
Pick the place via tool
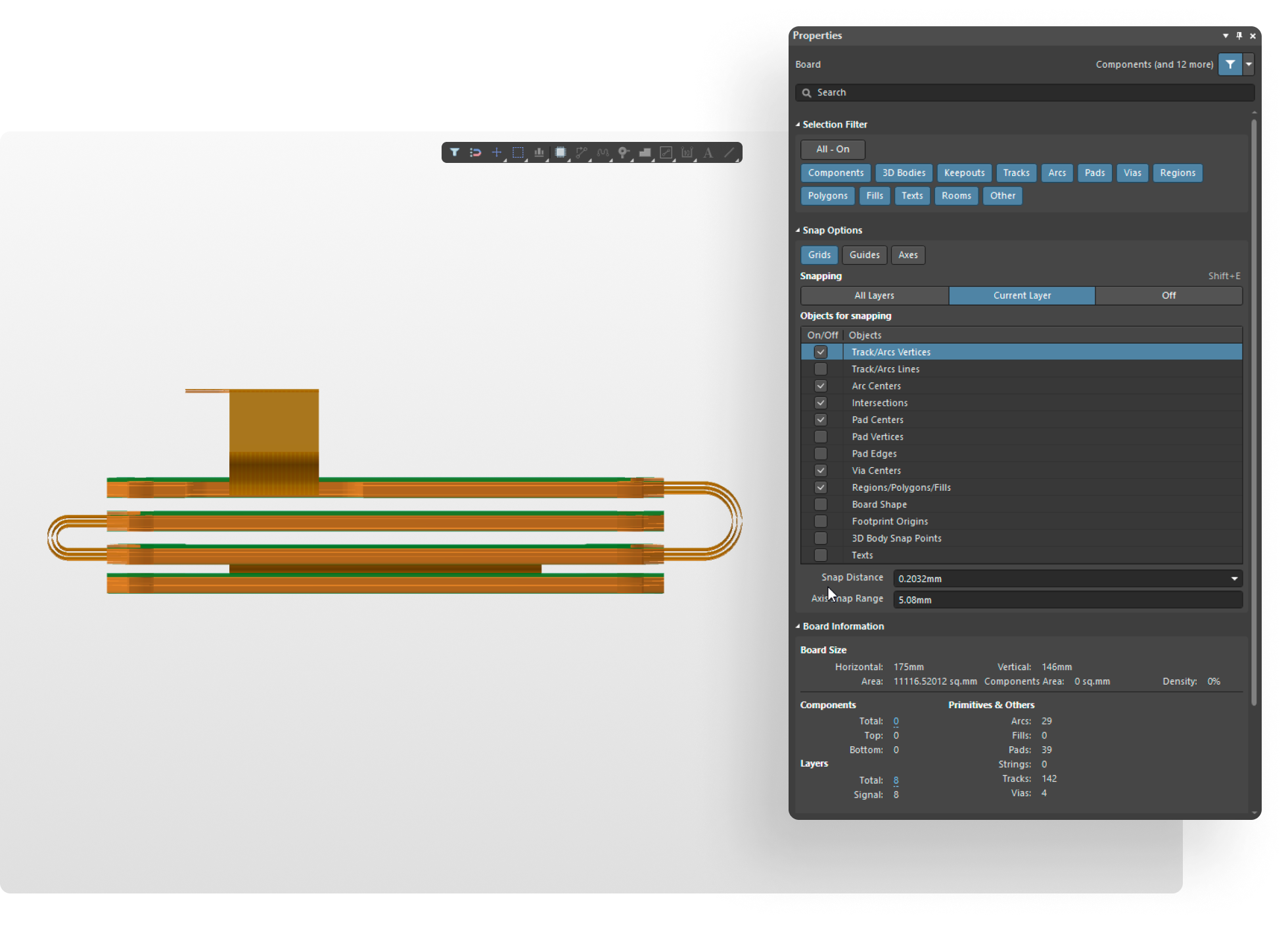[x=624, y=152]
